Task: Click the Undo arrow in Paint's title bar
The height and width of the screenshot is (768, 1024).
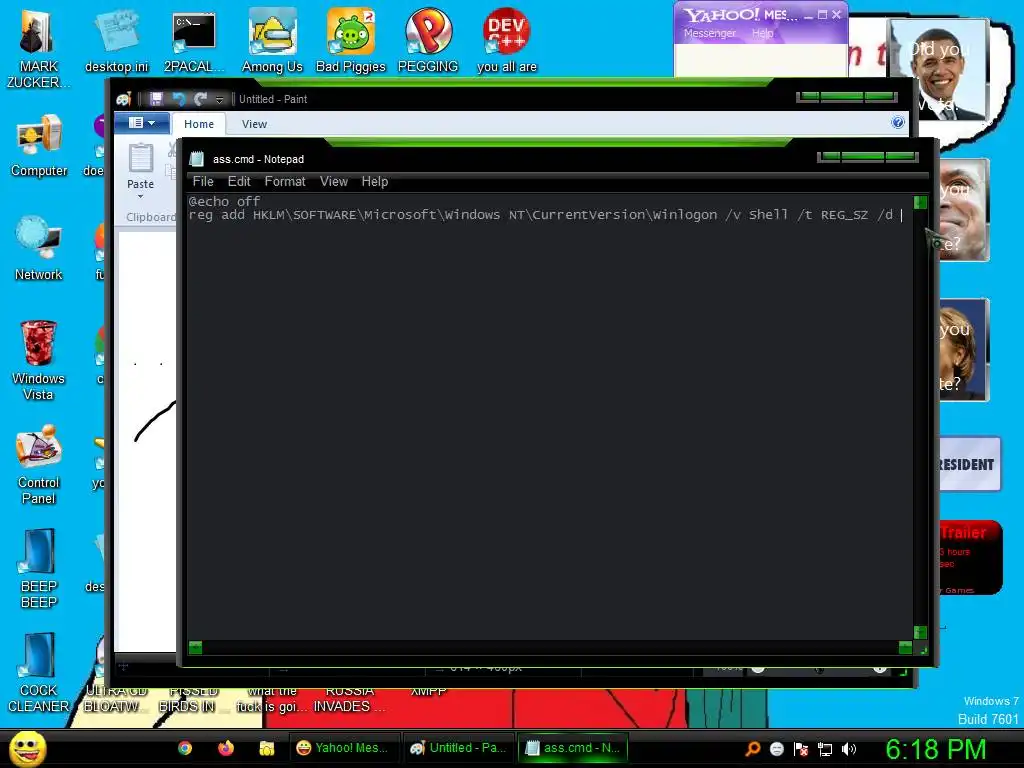Action: pos(178,99)
